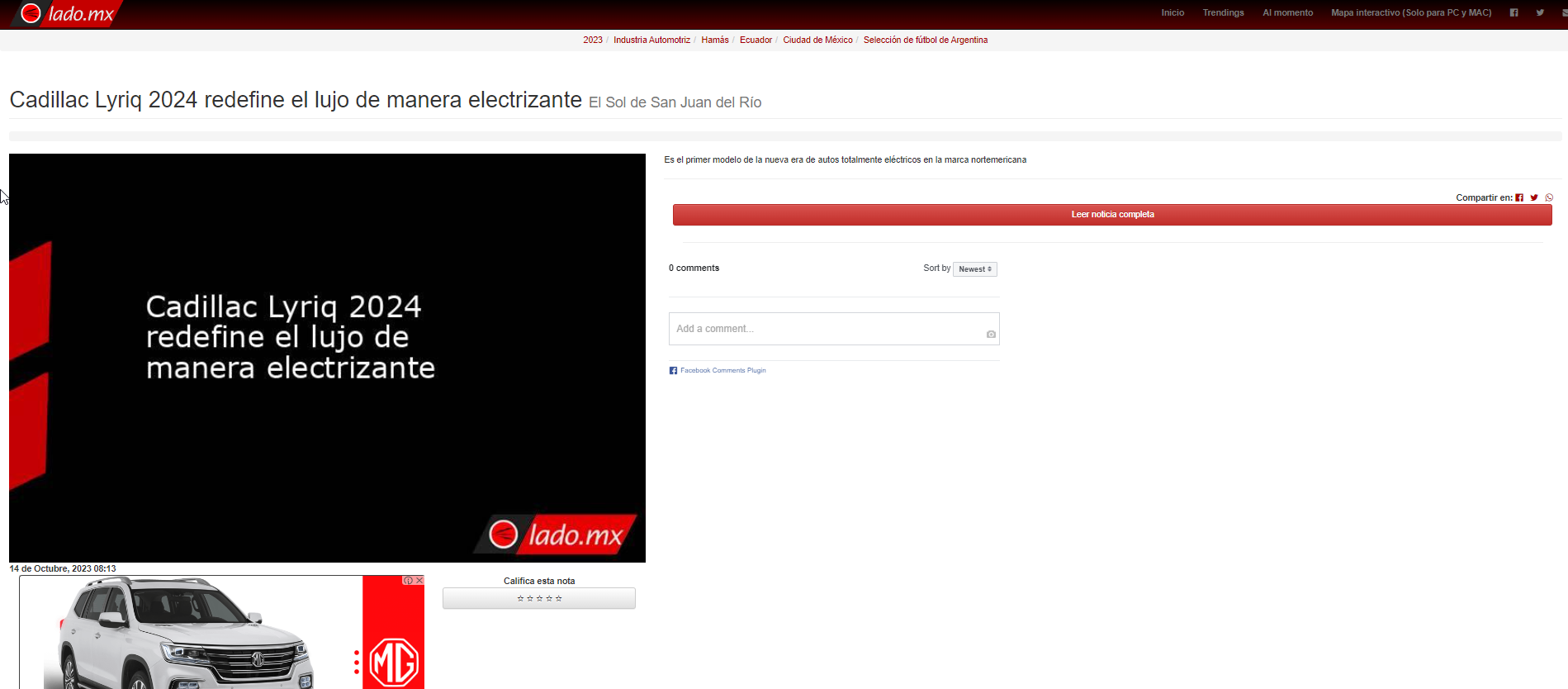Screen dimensions: 1568x689
Task: Click the Califica esta nota label
Action: 539,581
